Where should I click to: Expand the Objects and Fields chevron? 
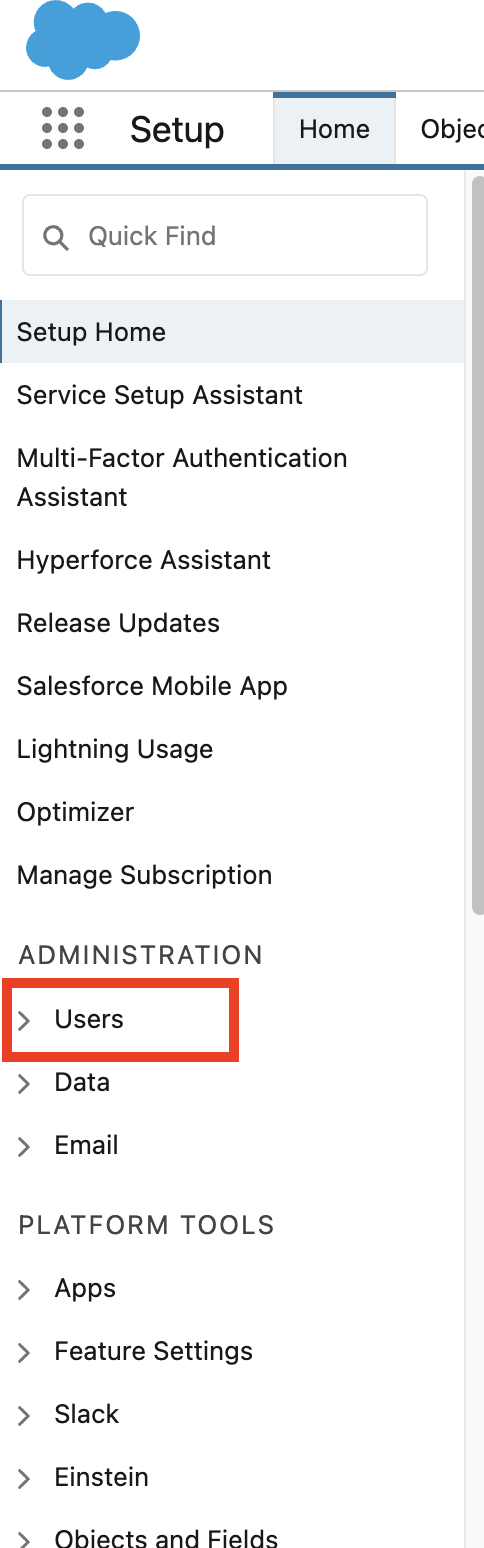(x=25, y=1539)
